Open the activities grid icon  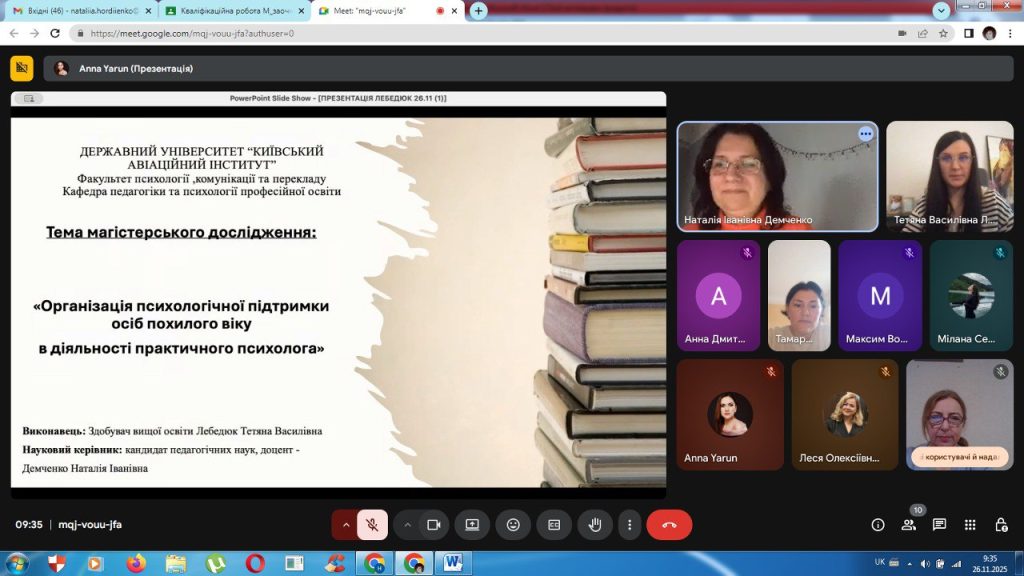click(970, 525)
